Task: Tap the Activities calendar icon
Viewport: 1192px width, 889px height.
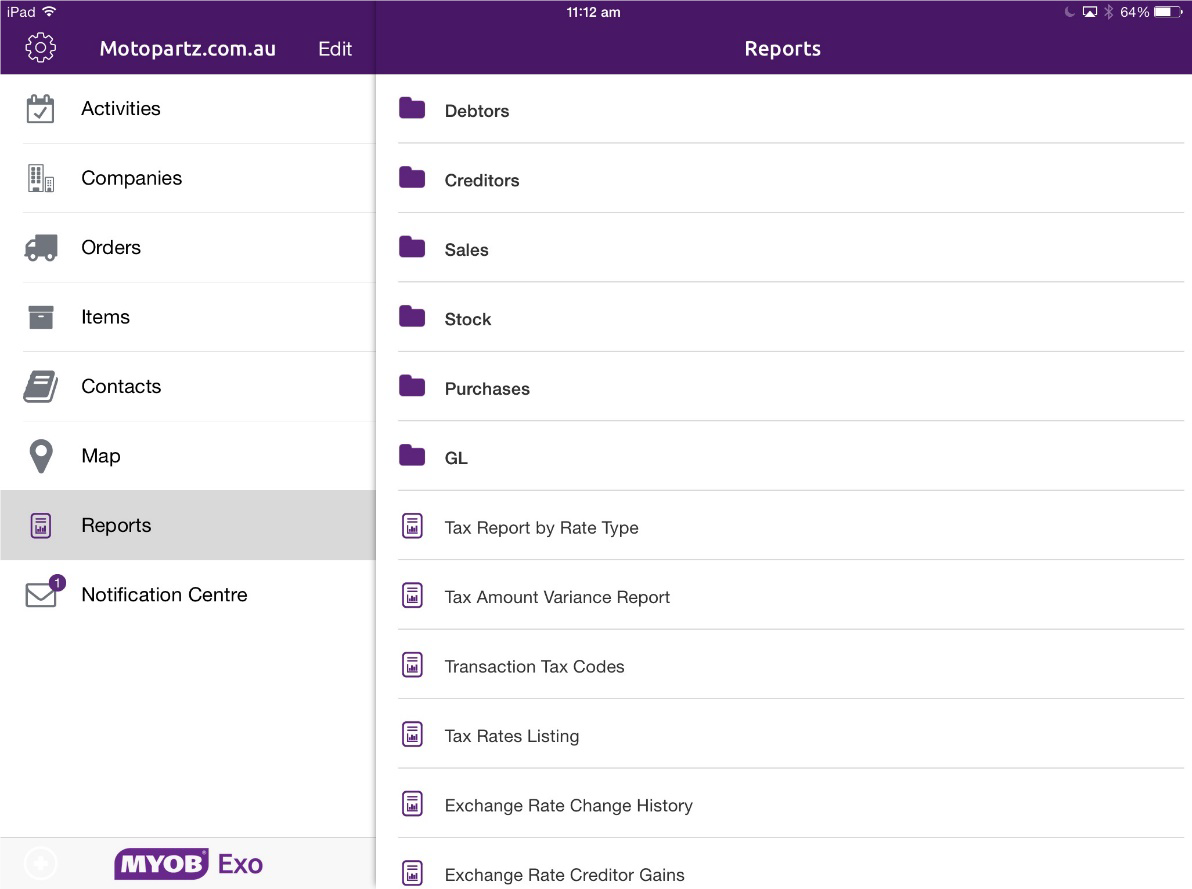Action: coord(40,109)
